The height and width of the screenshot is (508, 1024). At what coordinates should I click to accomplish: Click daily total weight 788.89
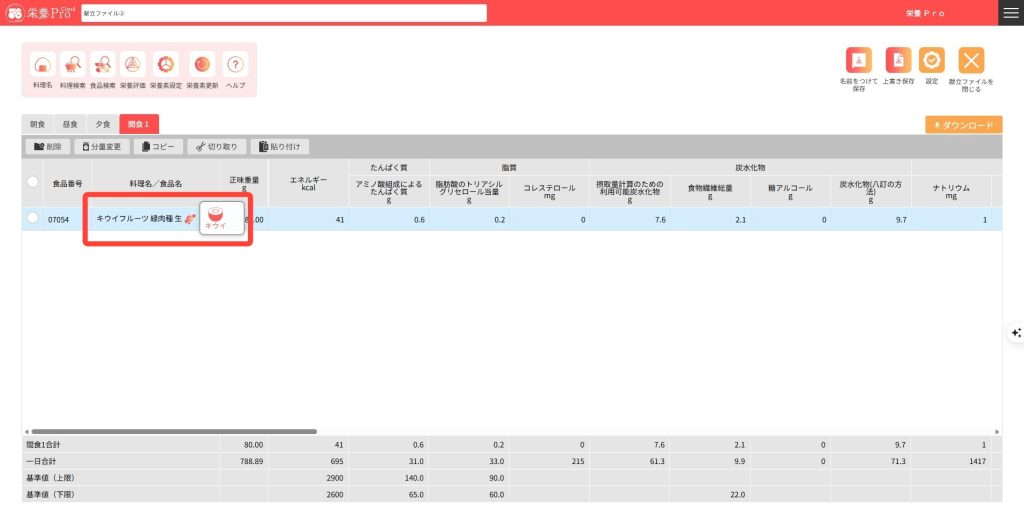[x=252, y=462]
